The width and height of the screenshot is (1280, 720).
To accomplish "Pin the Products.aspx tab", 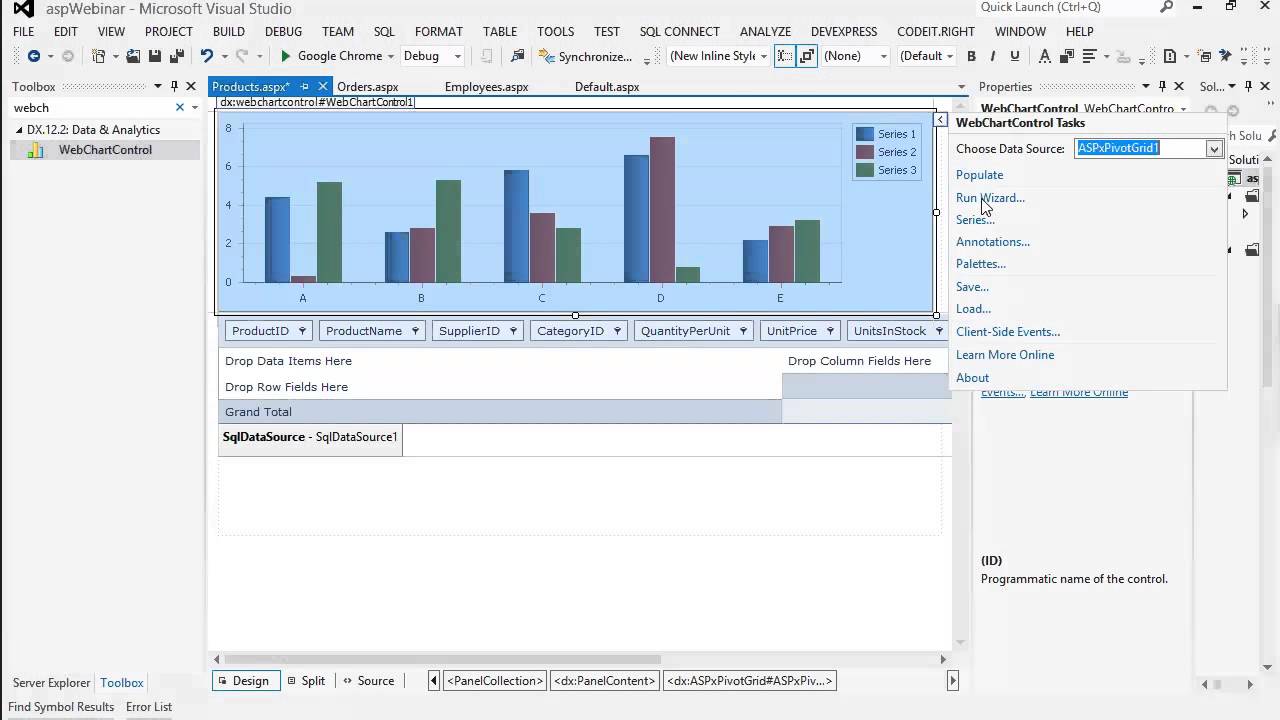I will coord(305,87).
